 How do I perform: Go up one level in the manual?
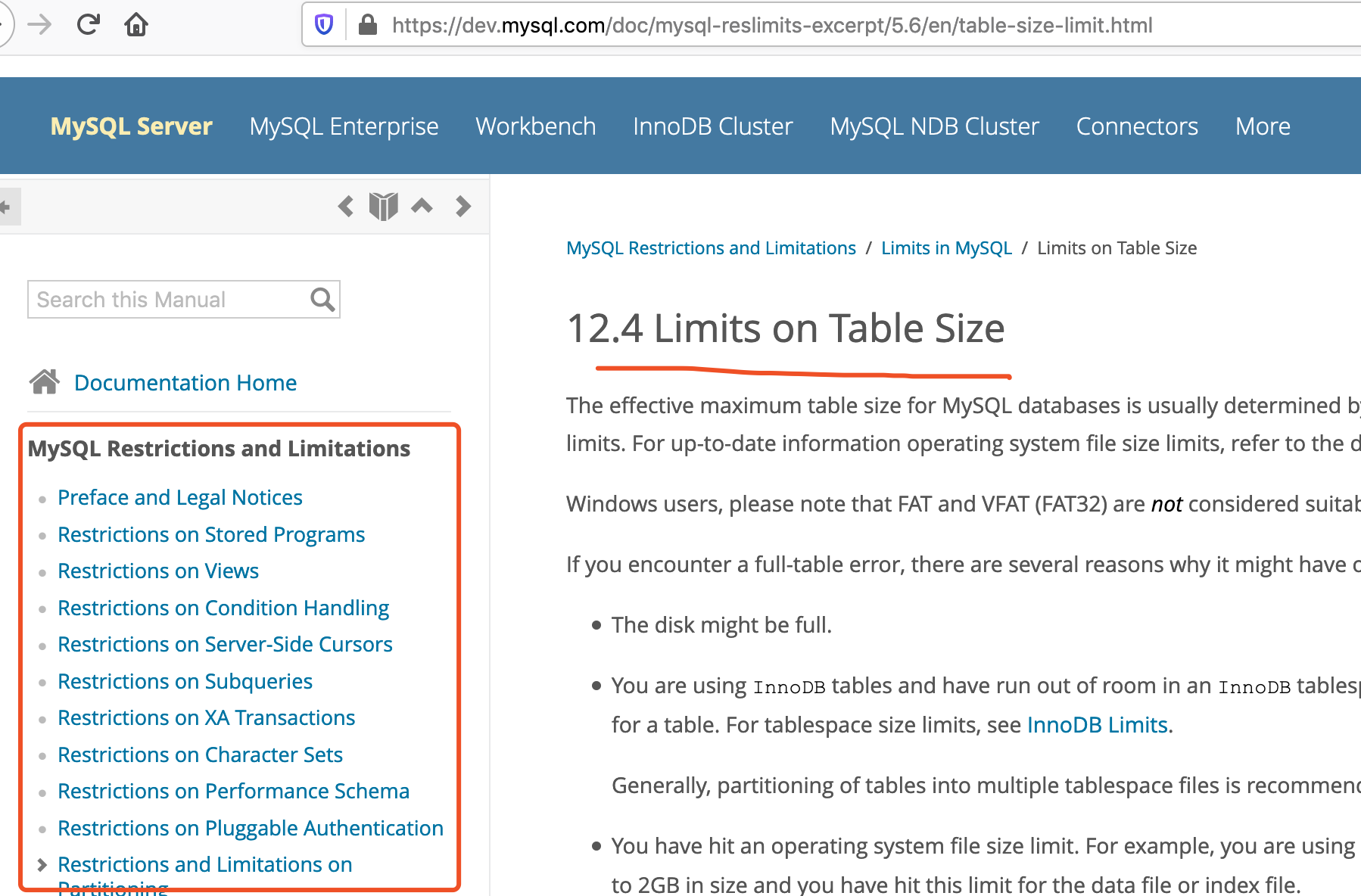[x=422, y=205]
